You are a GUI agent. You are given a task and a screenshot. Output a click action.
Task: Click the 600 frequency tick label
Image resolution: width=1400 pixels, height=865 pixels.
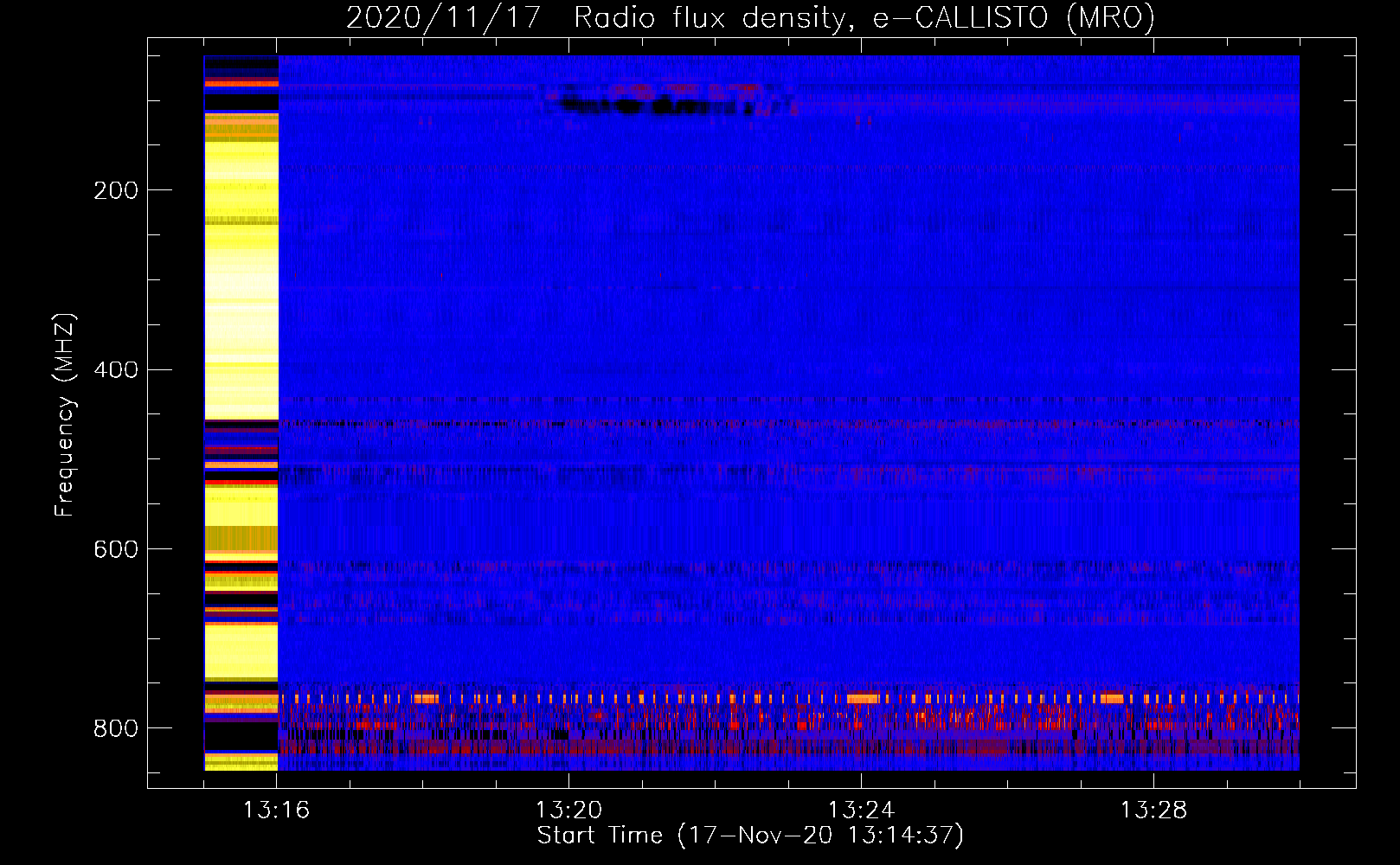tap(116, 550)
